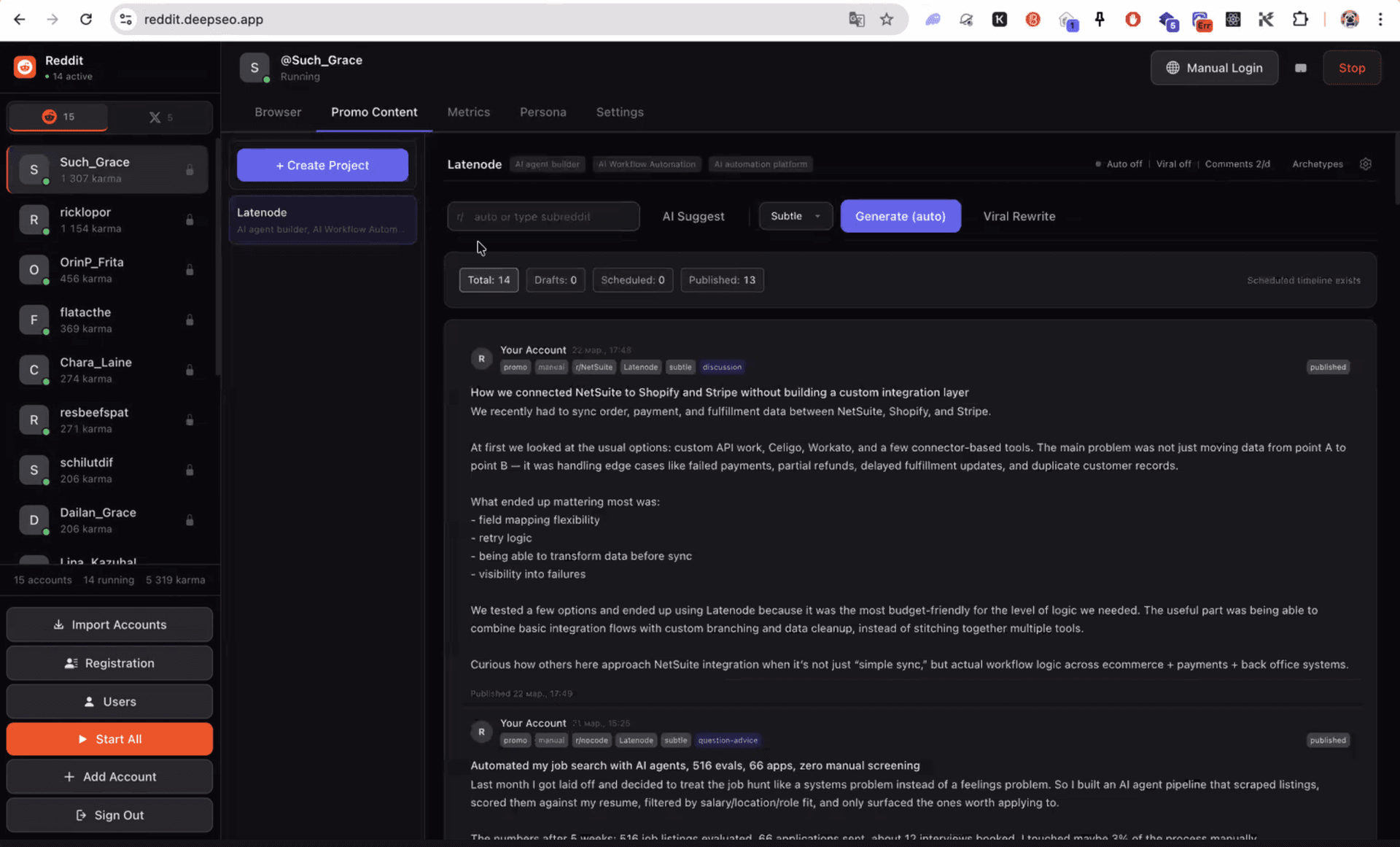Click the reload page icon in the browser toolbar
1400x847 pixels.
pyautogui.click(x=86, y=19)
